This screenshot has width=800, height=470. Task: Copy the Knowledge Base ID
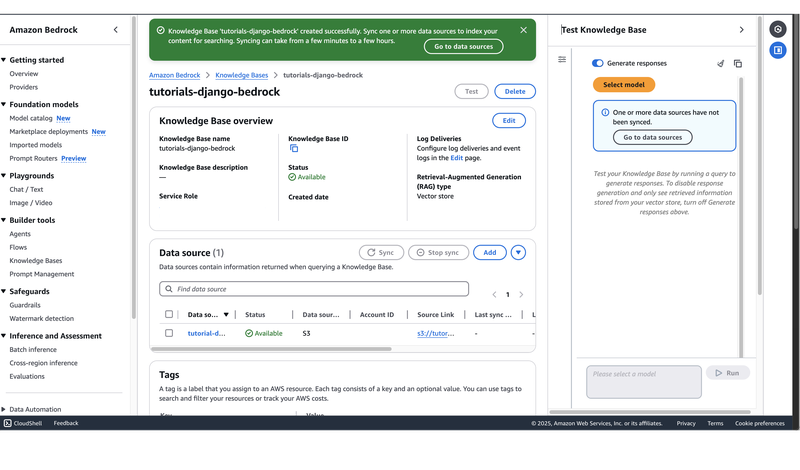click(x=294, y=149)
